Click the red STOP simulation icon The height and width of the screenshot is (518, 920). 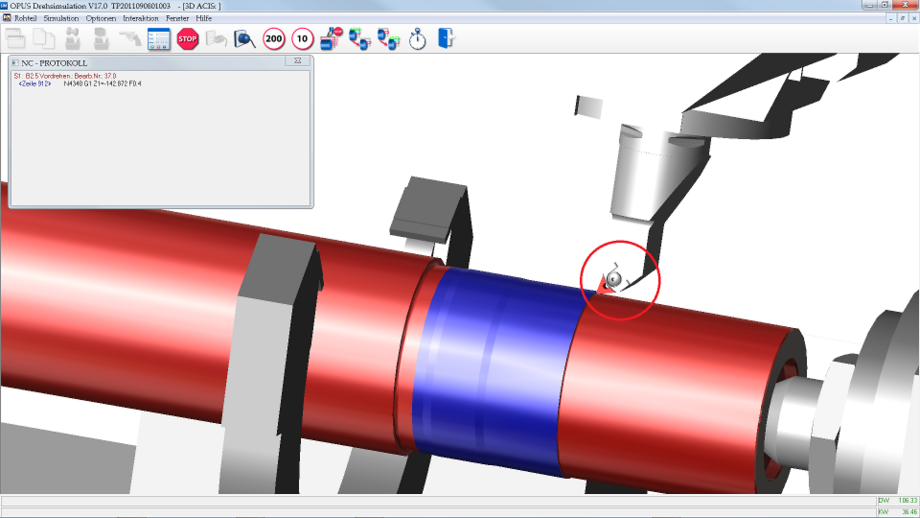tap(187, 39)
